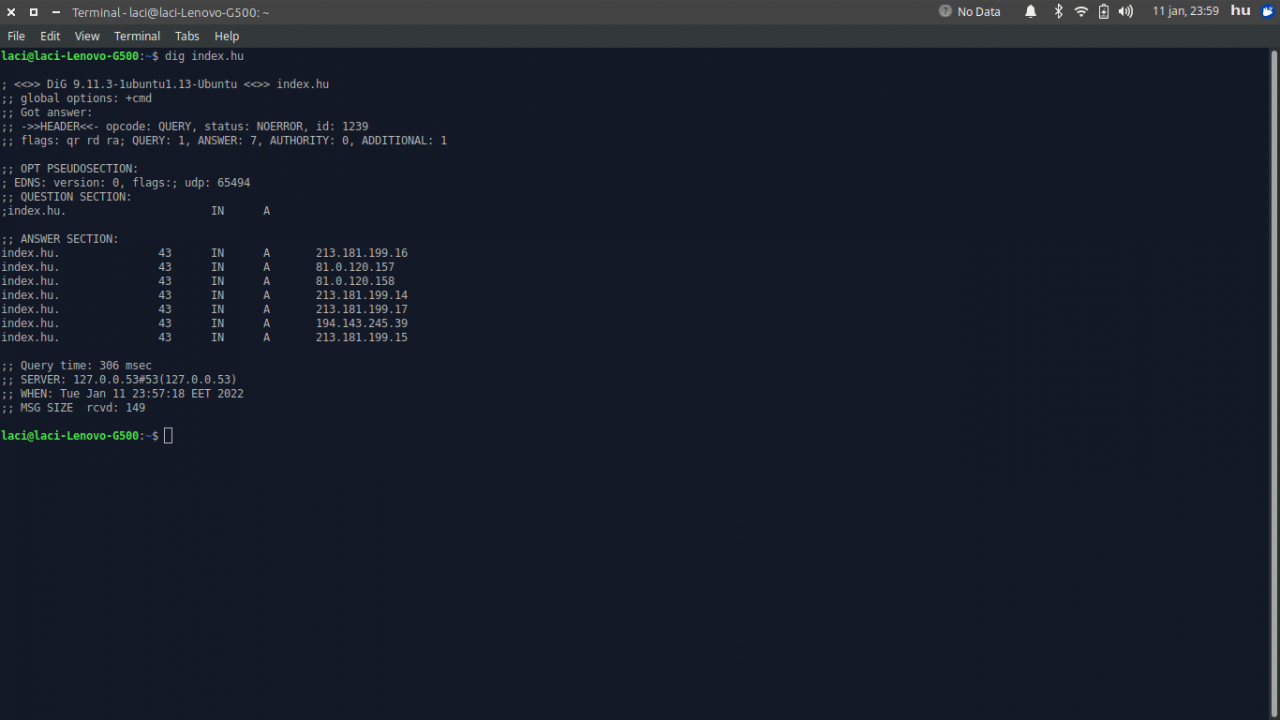
Task: Click the HEADER opcode QUERY line
Action: coord(185,126)
